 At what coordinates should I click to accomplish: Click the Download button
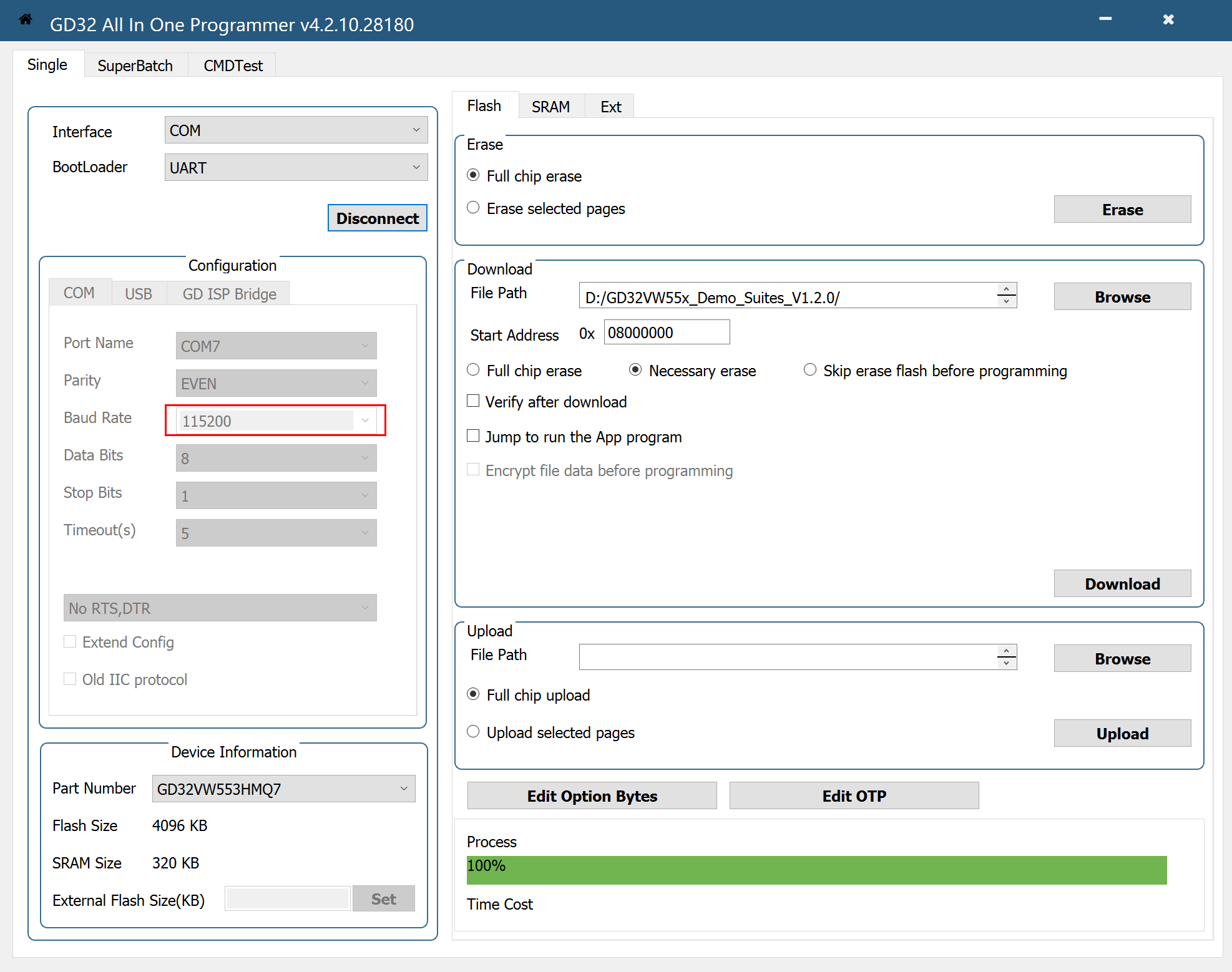(1122, 584)
